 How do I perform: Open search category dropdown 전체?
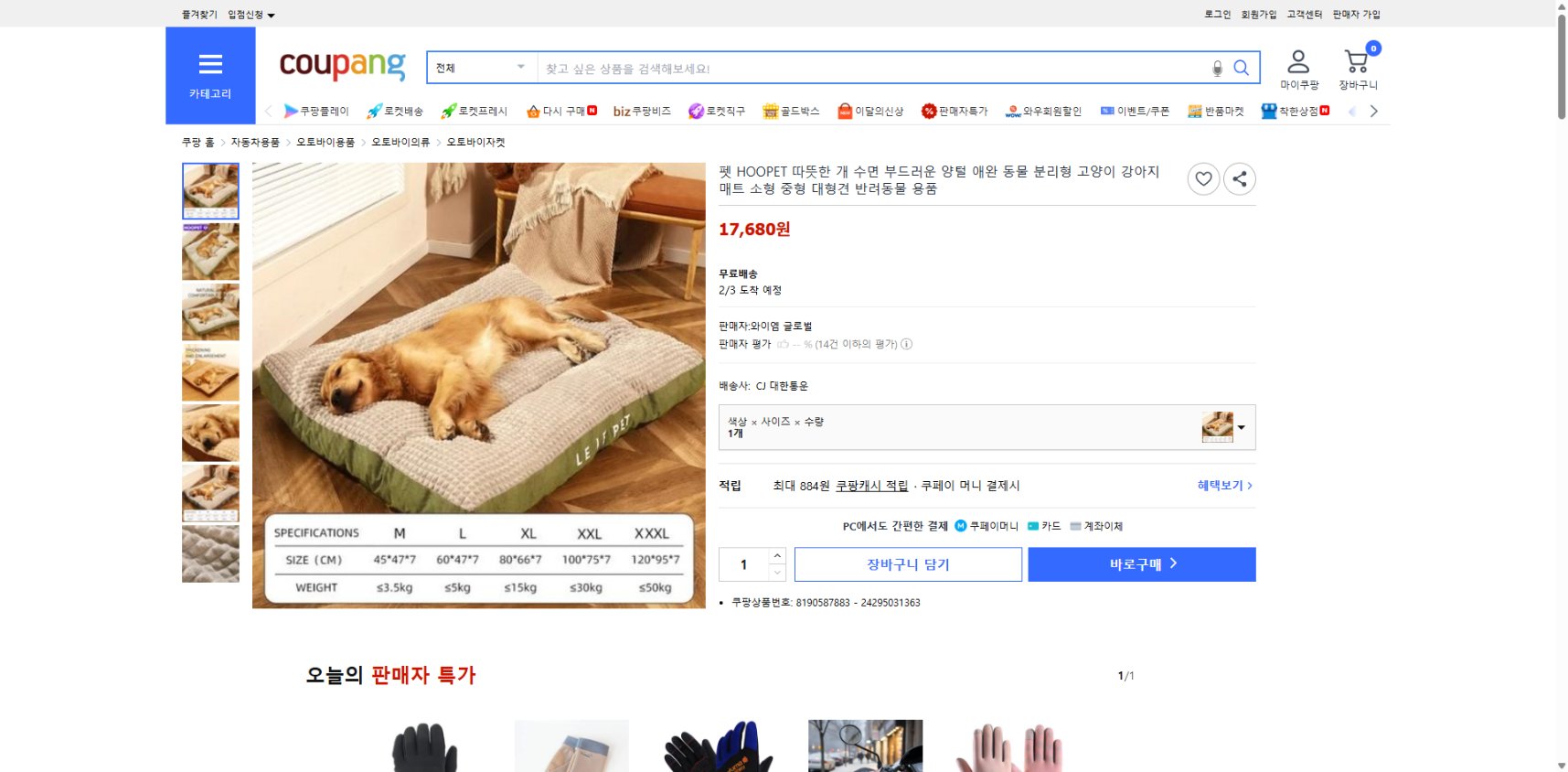pyautogui.click(x=482, y=68)
